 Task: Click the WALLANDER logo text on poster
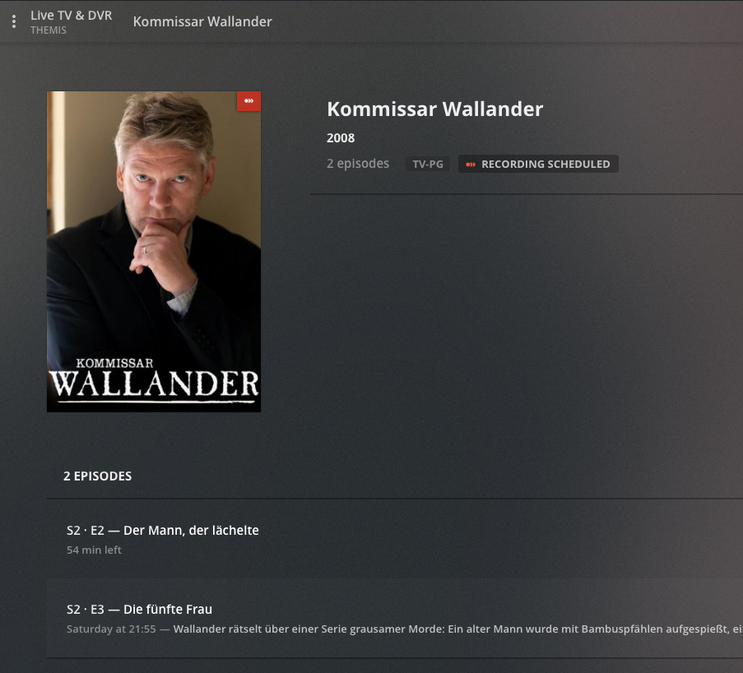pyautogui.click(x=154, y=384)
